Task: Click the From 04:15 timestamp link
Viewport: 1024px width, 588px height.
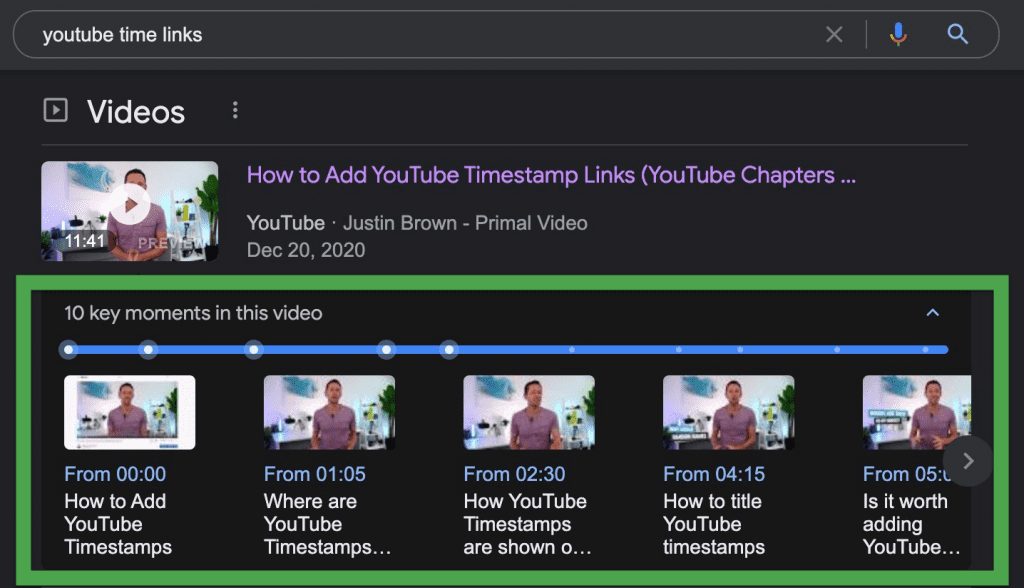Action: pos(714,474)
